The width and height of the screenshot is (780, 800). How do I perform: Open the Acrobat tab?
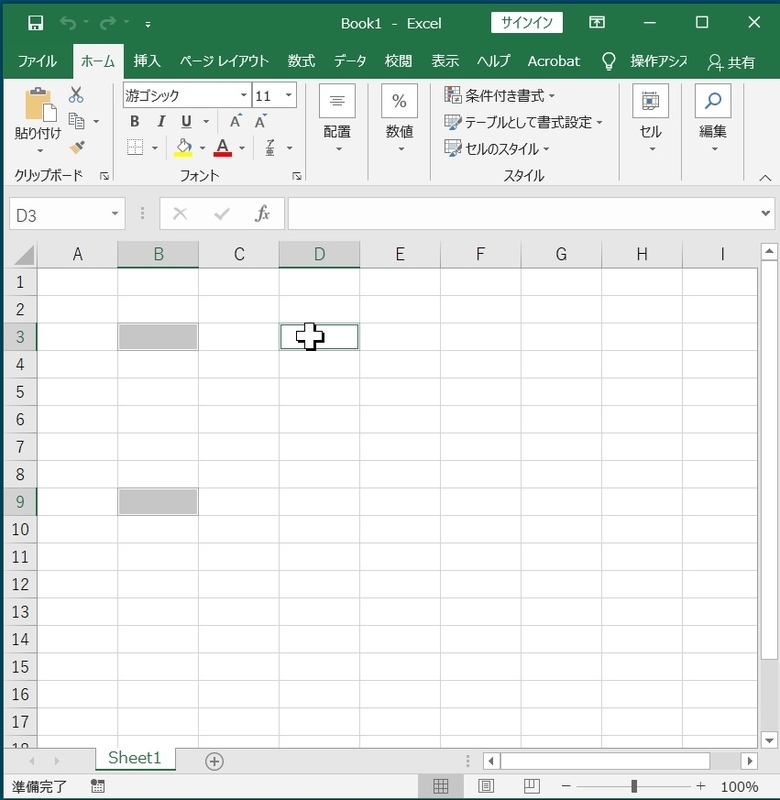(553, 61)
